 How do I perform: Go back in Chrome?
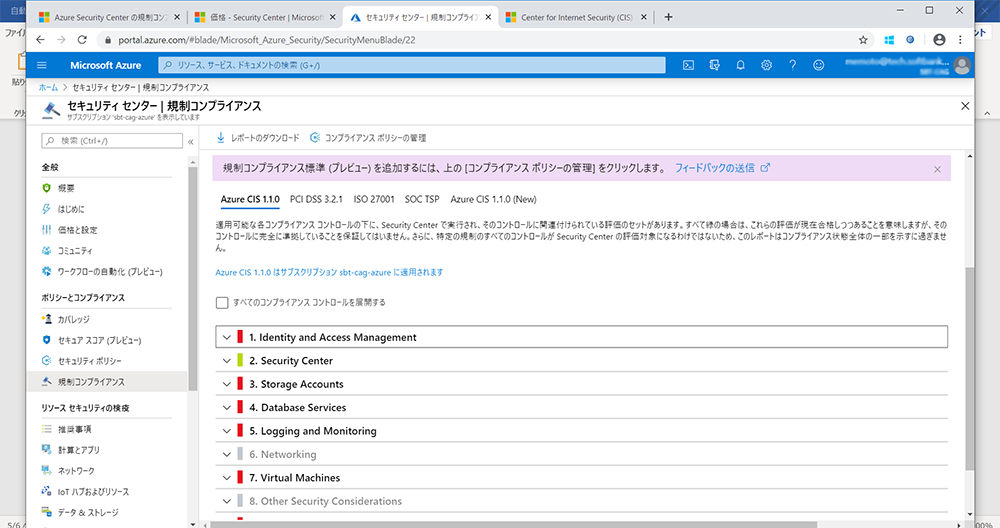tap(40, 40)
